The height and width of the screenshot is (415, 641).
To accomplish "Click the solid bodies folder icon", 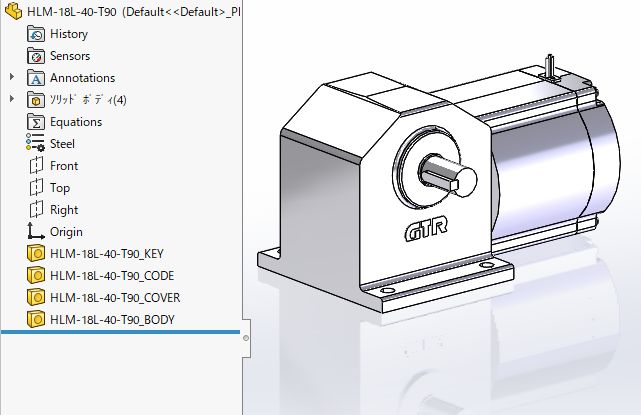I will coord(36,100).
